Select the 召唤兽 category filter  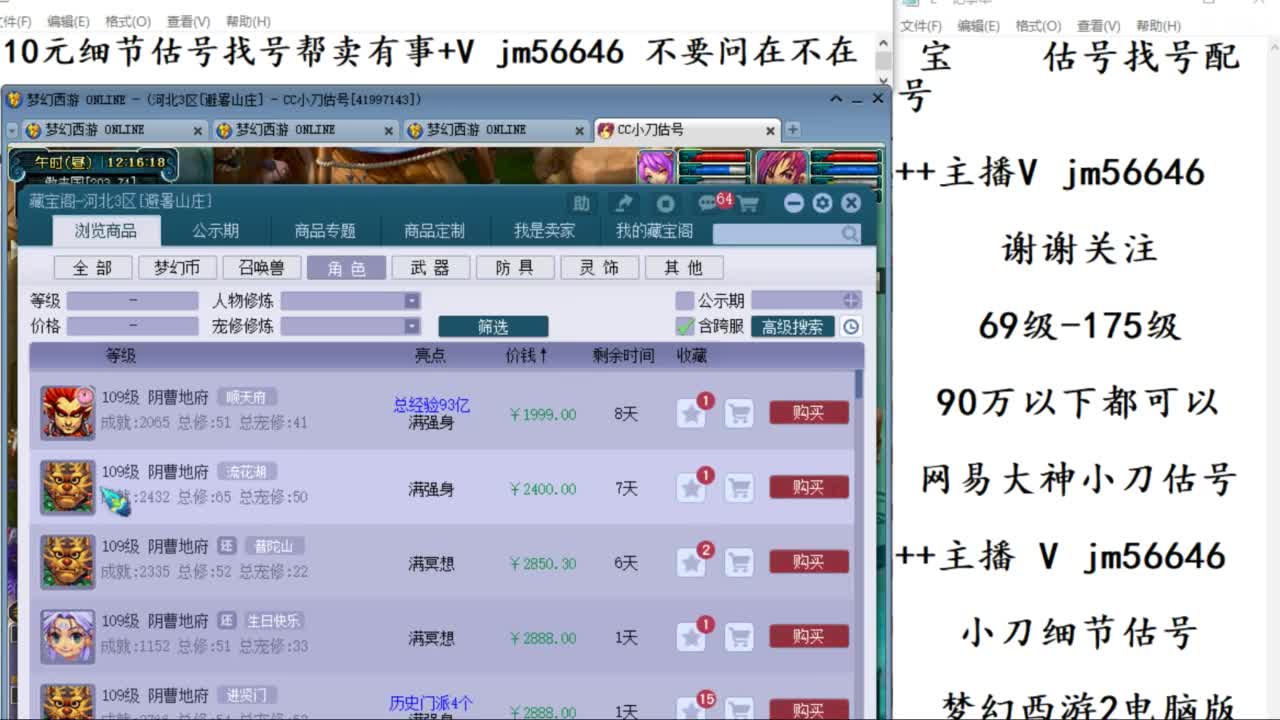tap(262, 268)
